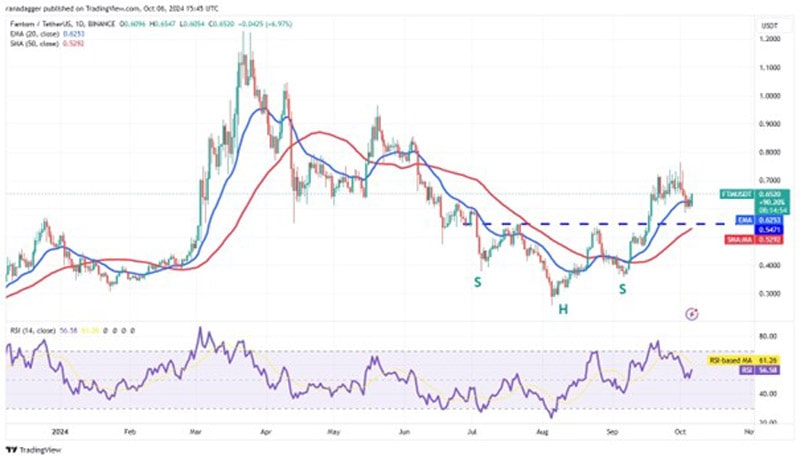This screenshot has width=800, height=460.
Task: Click the yellow 'RSI-based MA' axis label
Action: pyautogui.click(x=744, y=361)
